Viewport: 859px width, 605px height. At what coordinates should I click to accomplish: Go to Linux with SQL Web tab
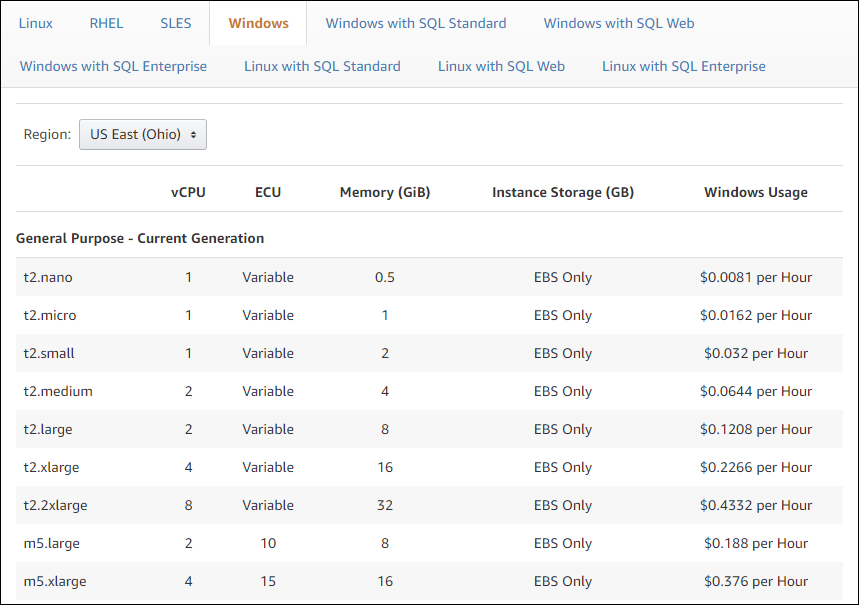click(x=501, y=66)
